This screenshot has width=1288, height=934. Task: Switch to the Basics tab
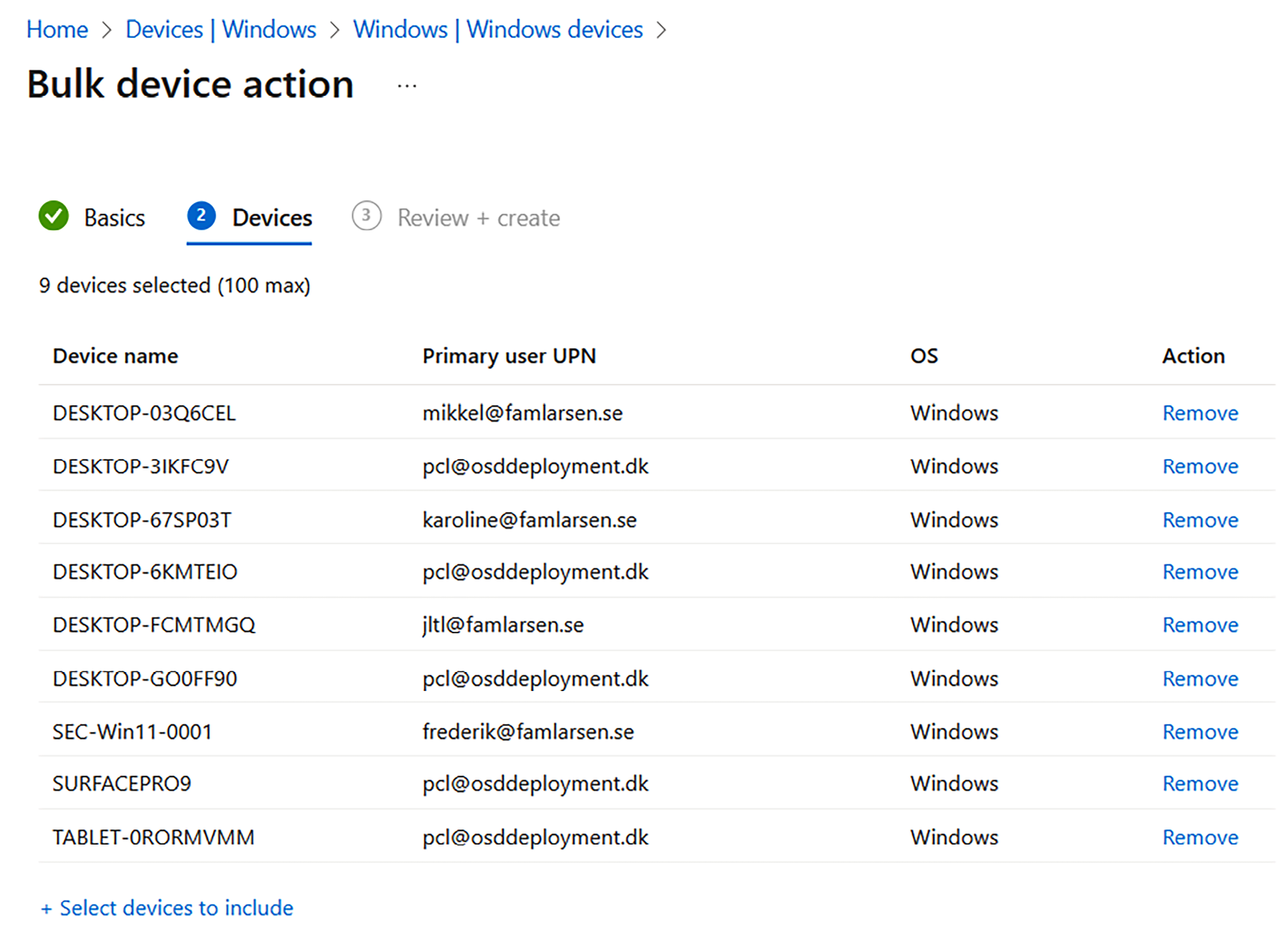click(x=114, y=218)
